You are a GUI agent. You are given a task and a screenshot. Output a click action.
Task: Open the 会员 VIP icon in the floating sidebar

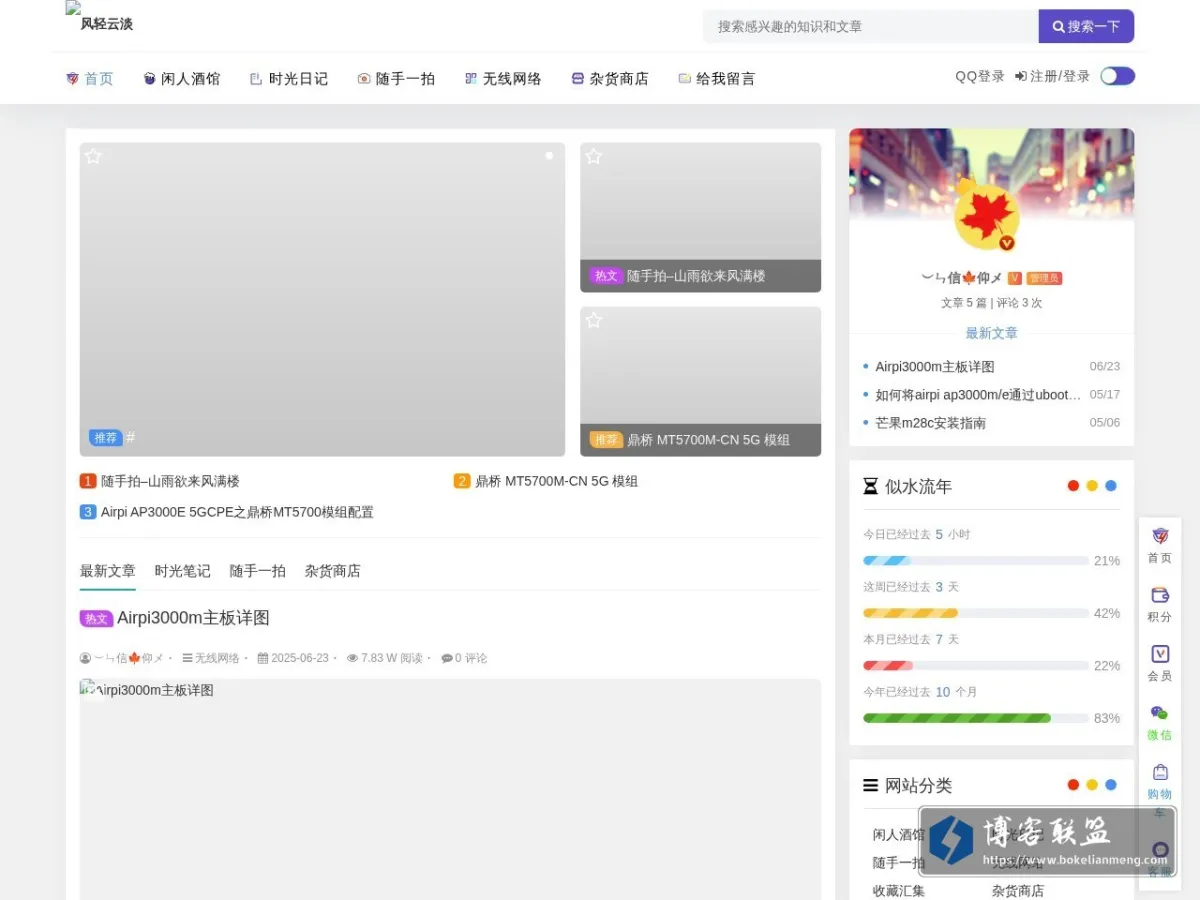tap(1160, 654)
